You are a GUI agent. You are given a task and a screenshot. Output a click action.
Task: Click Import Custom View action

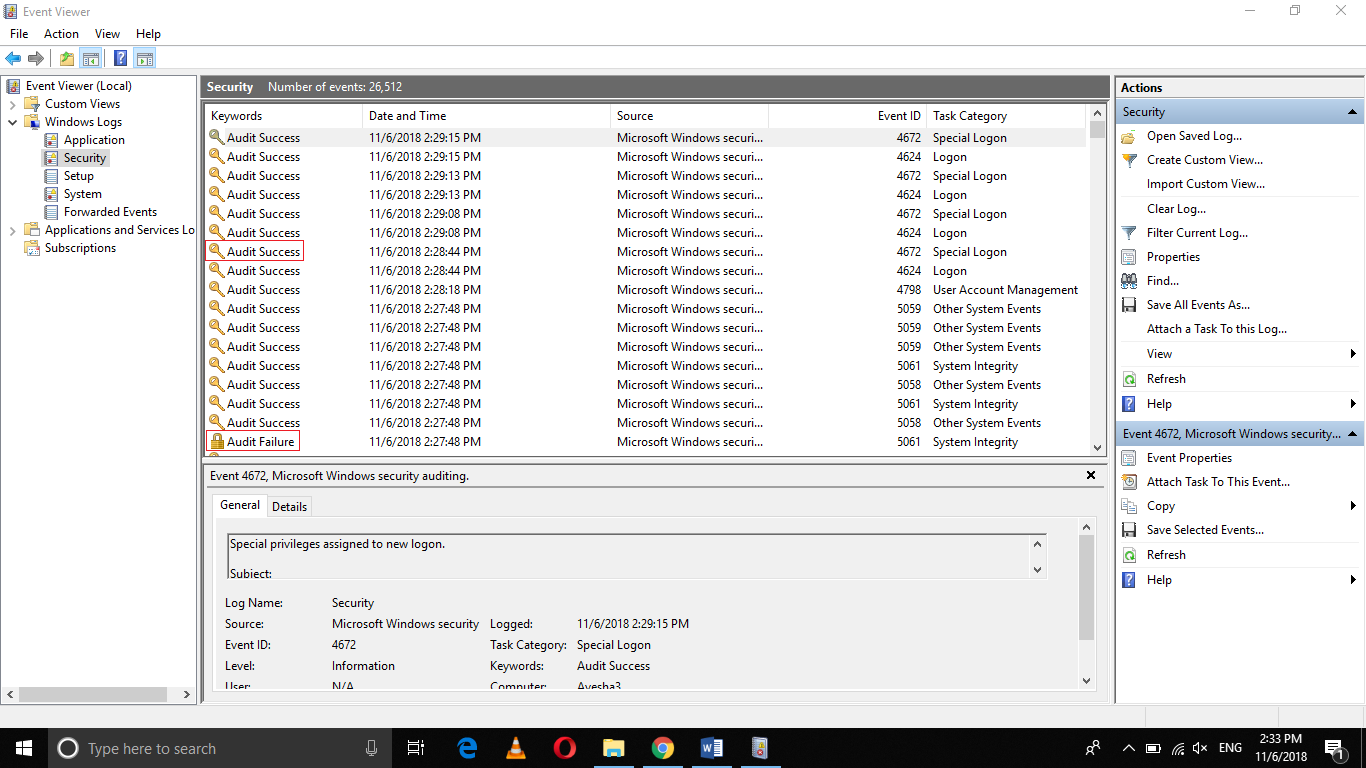(1205, 184)
